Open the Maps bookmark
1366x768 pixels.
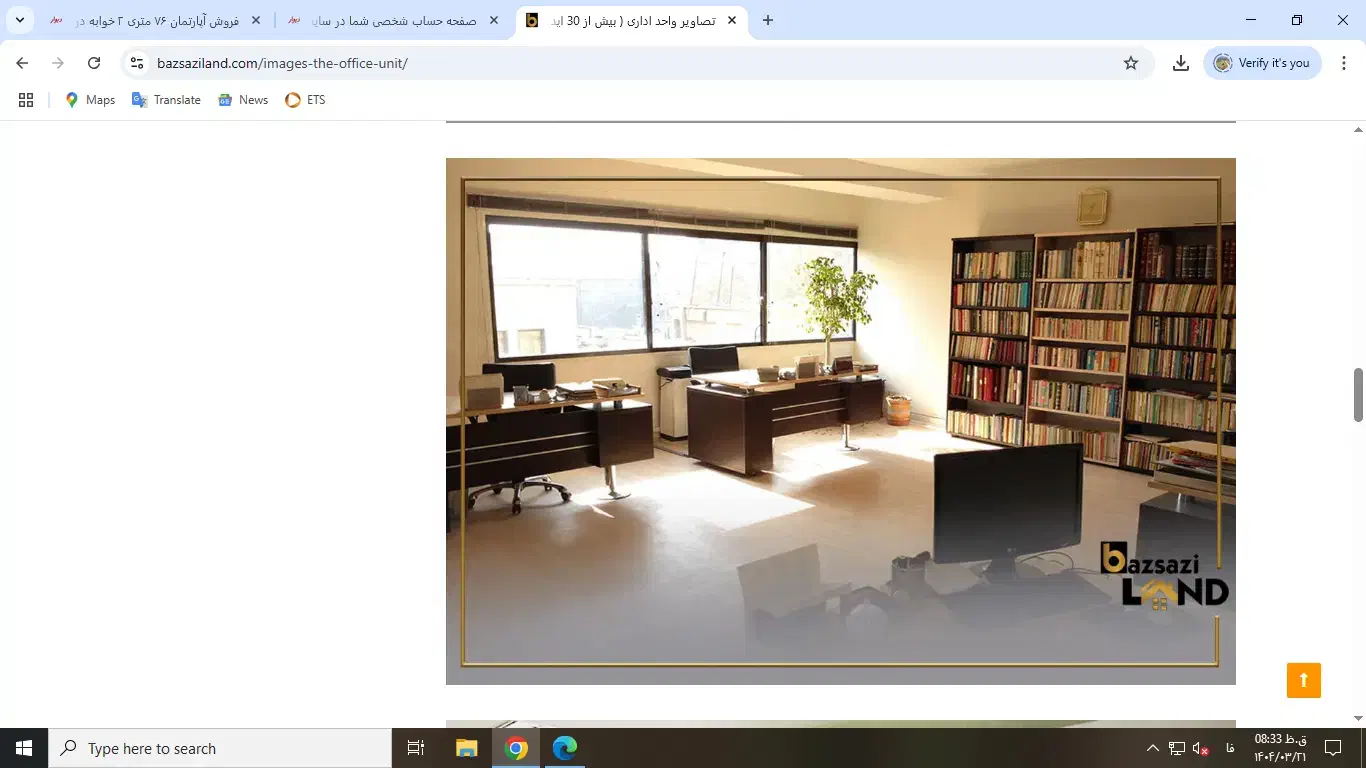click(90, 100)
